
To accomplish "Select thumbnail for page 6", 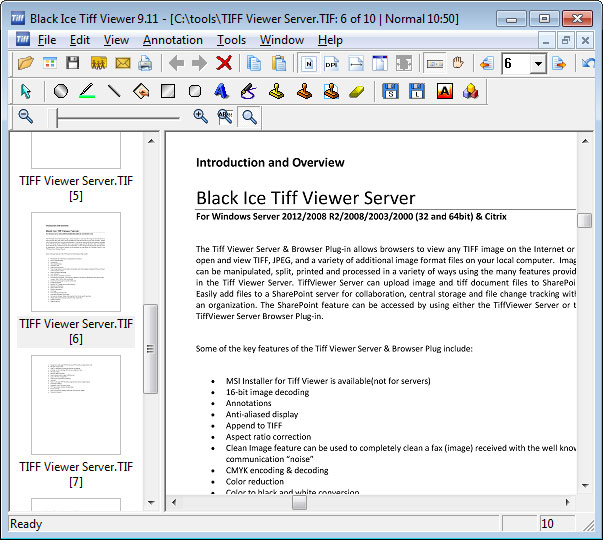I will click(76, 262).
